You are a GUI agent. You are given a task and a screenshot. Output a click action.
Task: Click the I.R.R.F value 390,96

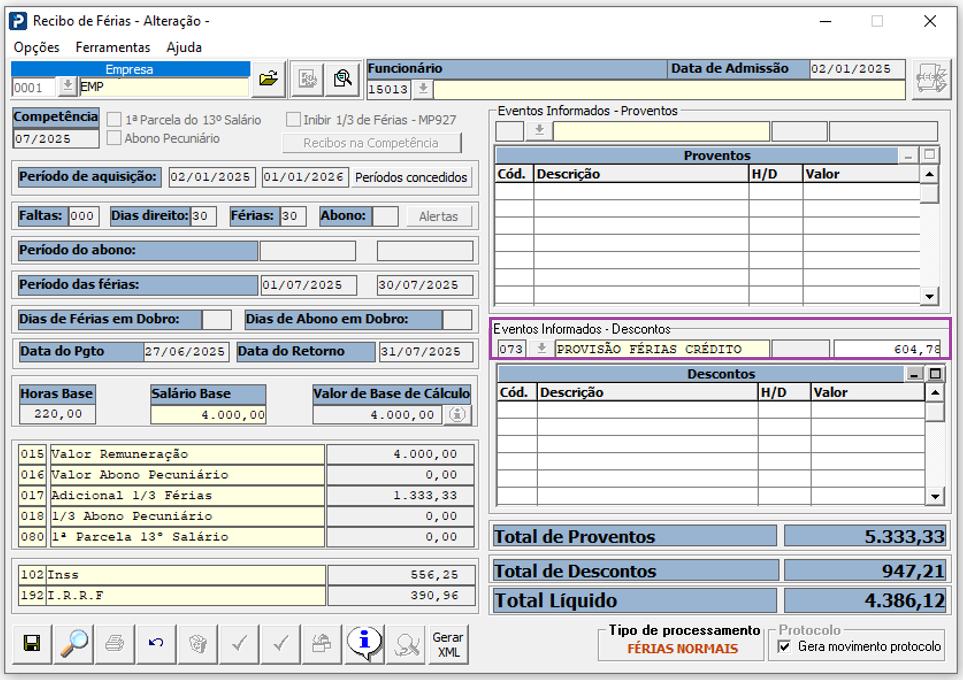click(402, 595)
